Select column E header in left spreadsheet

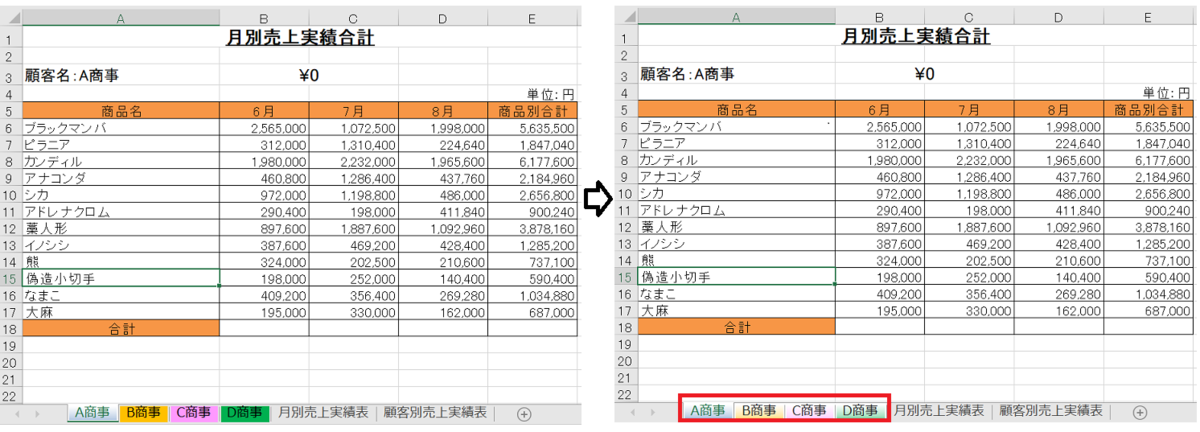(x=531, y=18)
